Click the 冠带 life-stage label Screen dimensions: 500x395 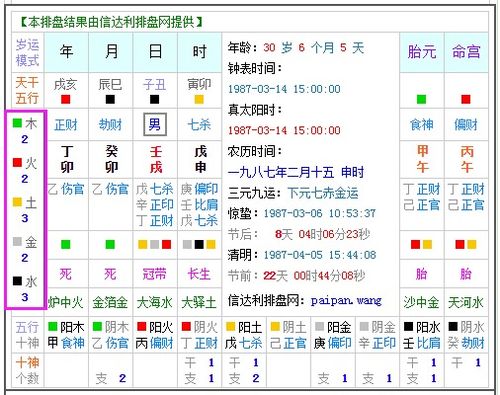(x=155, y=274)
